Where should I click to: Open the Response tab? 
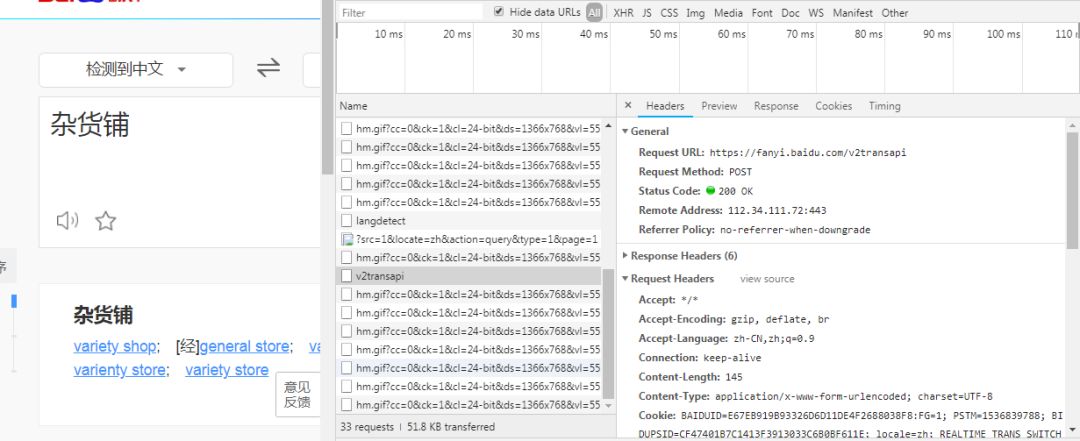(x=776, y=106)
